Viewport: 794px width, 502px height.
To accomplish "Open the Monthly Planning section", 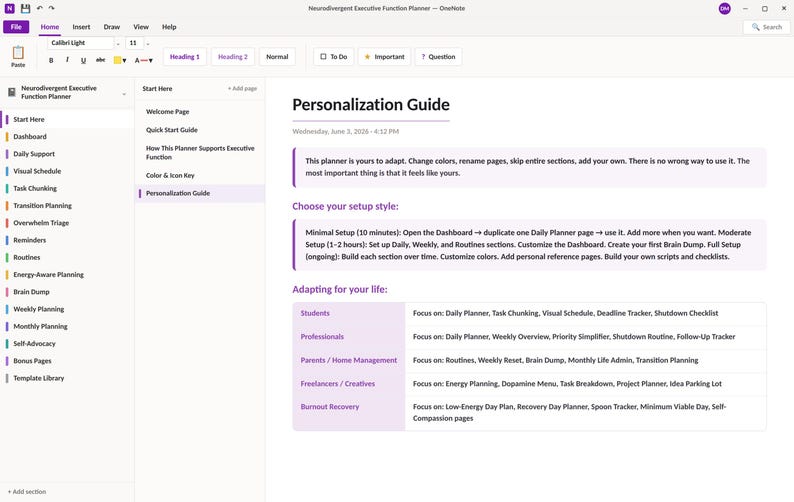I will (x=67, y=326).
